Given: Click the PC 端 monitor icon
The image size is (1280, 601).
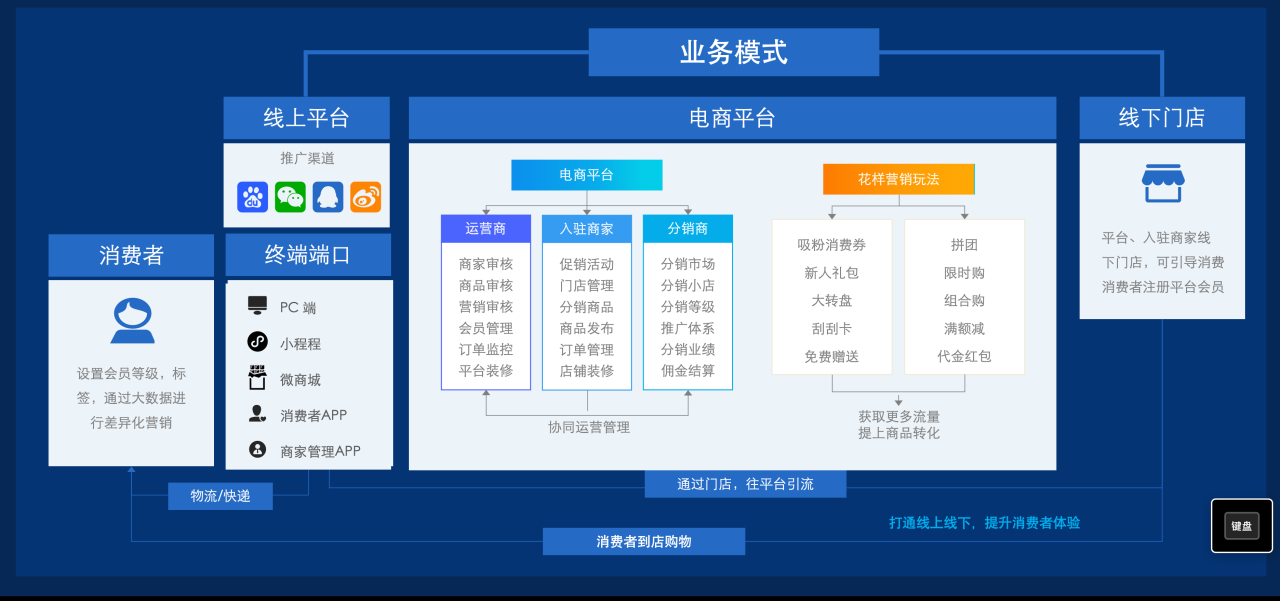Looking at the screenshot, I should point(258,306).
